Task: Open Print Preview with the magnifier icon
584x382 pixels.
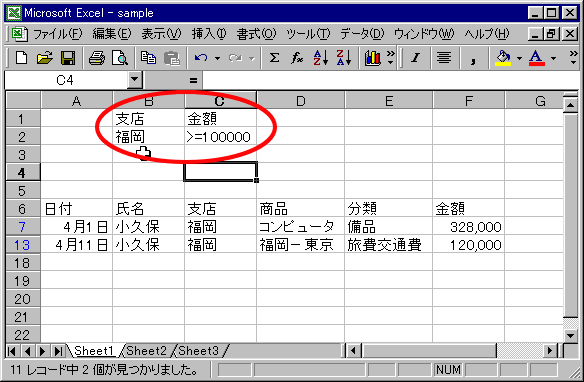Action: point(120,58)
